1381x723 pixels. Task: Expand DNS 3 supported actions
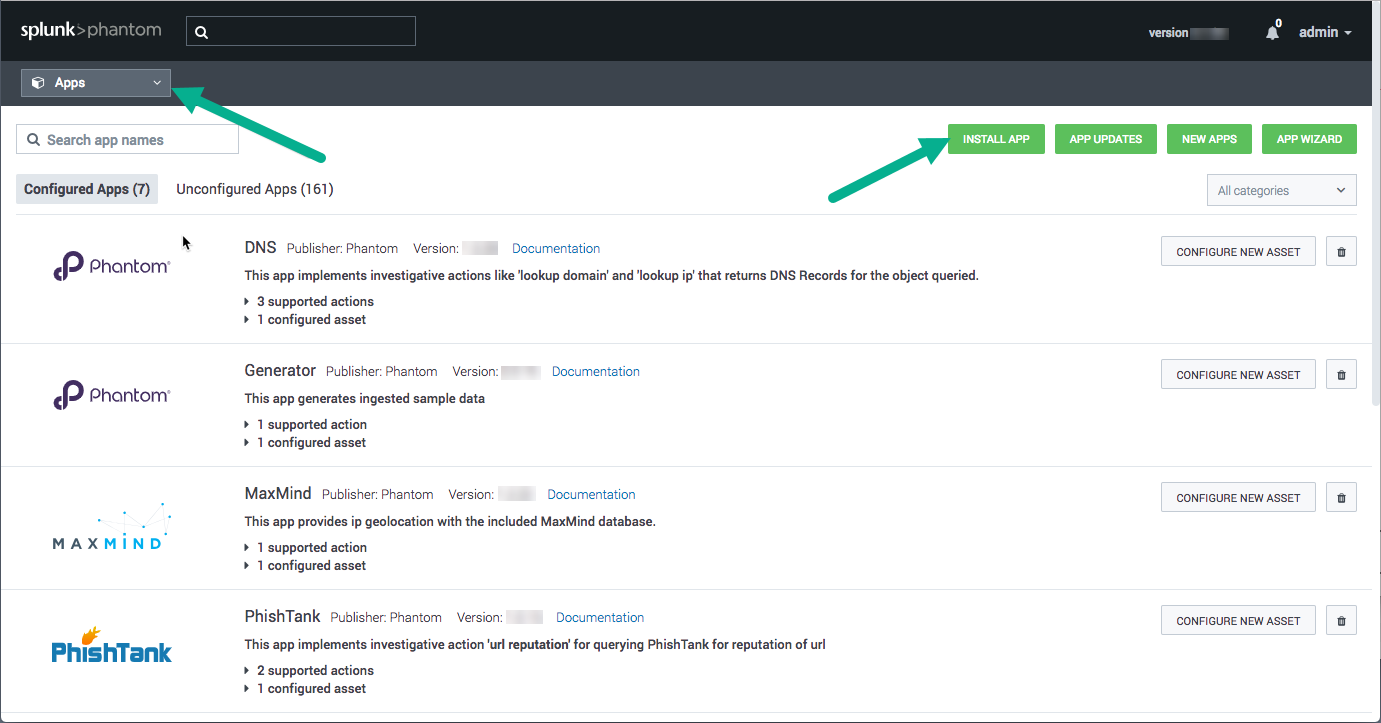click(x=309, y=301)
